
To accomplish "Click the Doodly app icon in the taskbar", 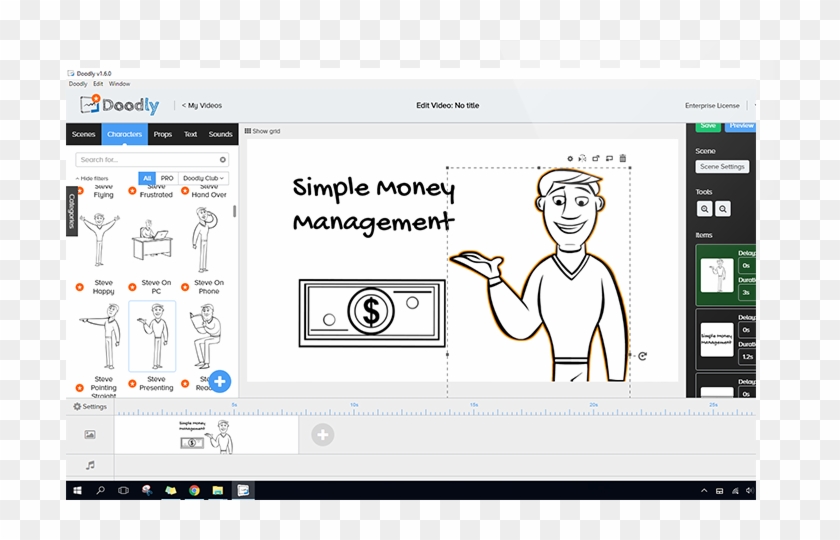I will pos(243,490).
